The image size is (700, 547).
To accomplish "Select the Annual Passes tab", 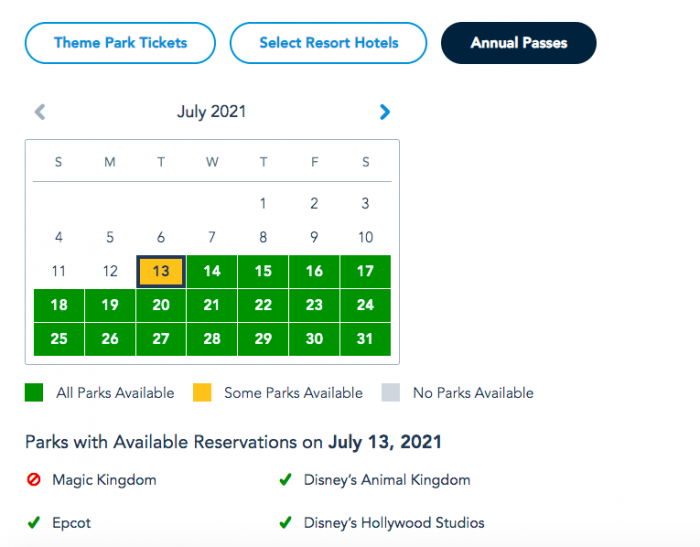I will click(x=519, y=43).
